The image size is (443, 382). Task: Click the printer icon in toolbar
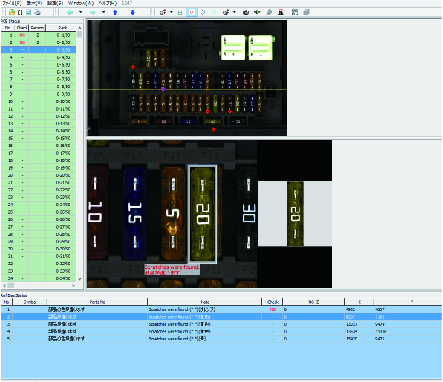(38, 12)
